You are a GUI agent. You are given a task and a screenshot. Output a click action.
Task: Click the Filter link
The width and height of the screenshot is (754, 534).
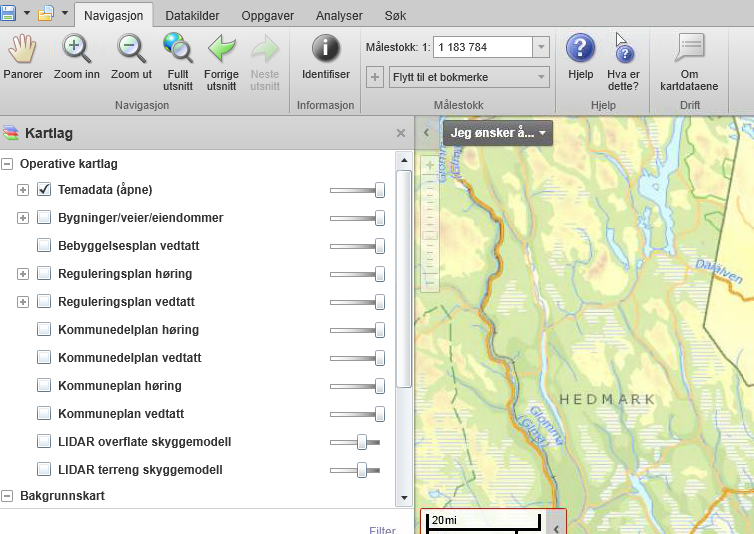pos(382,531)
